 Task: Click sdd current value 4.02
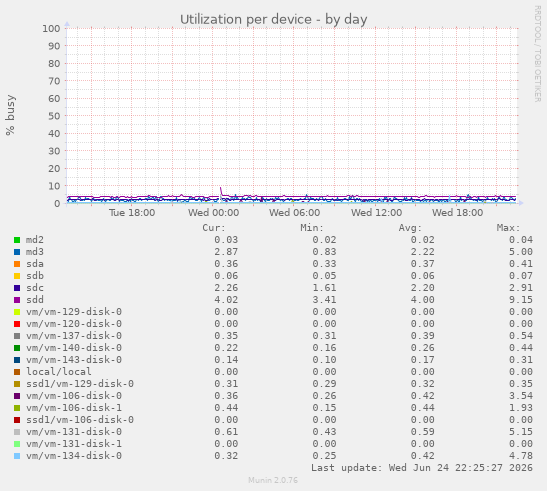[226, 300]
